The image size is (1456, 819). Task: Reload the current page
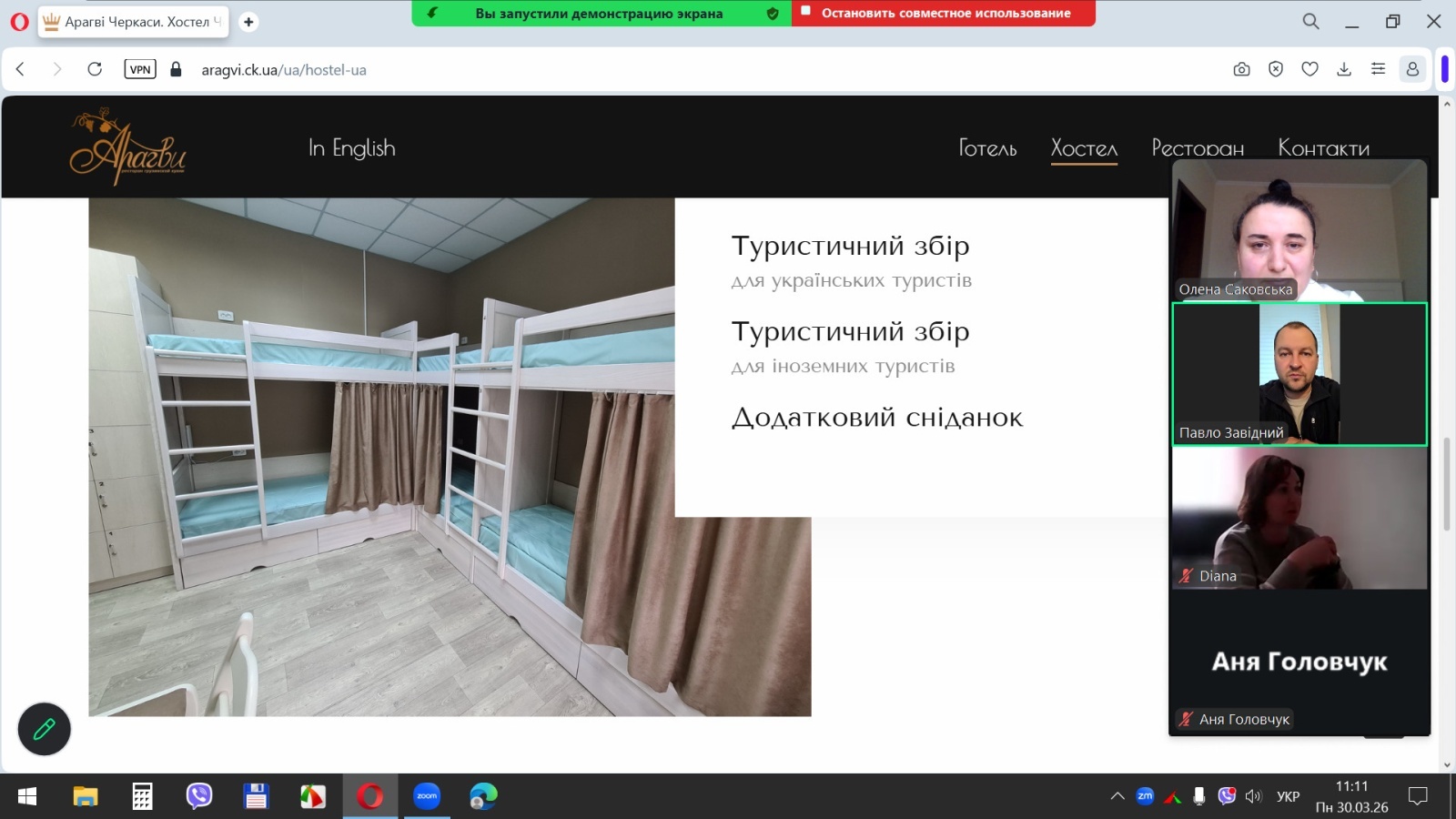(x=95, y=69)
